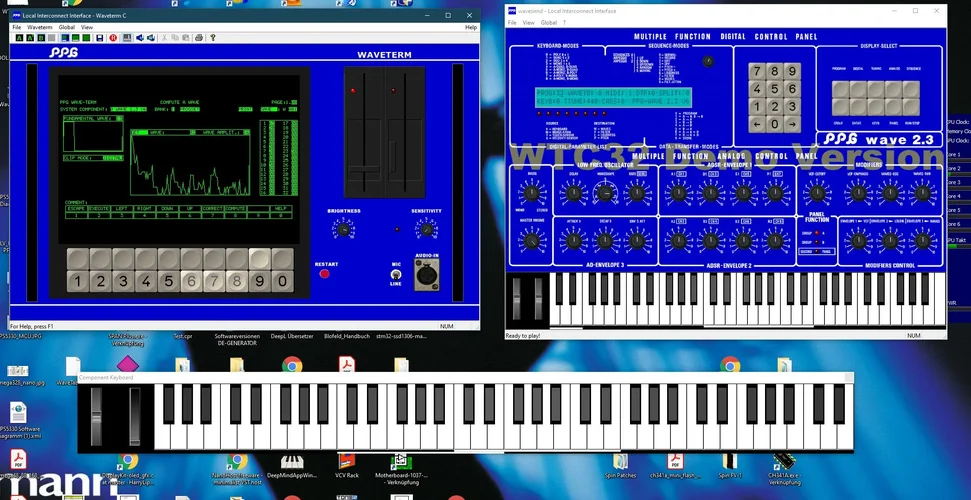Open the Spin Patches folder on desktop
The height and width of the screenshot is (500, 971).
[x=620, y=466]
